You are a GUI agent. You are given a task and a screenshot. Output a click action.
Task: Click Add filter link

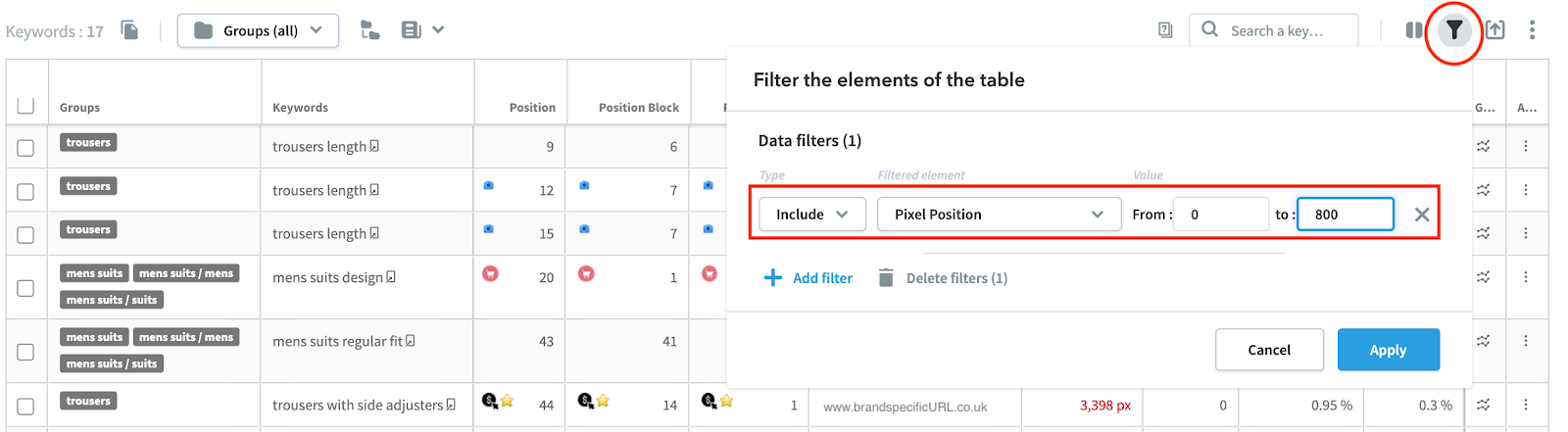[x=808, y=278]
